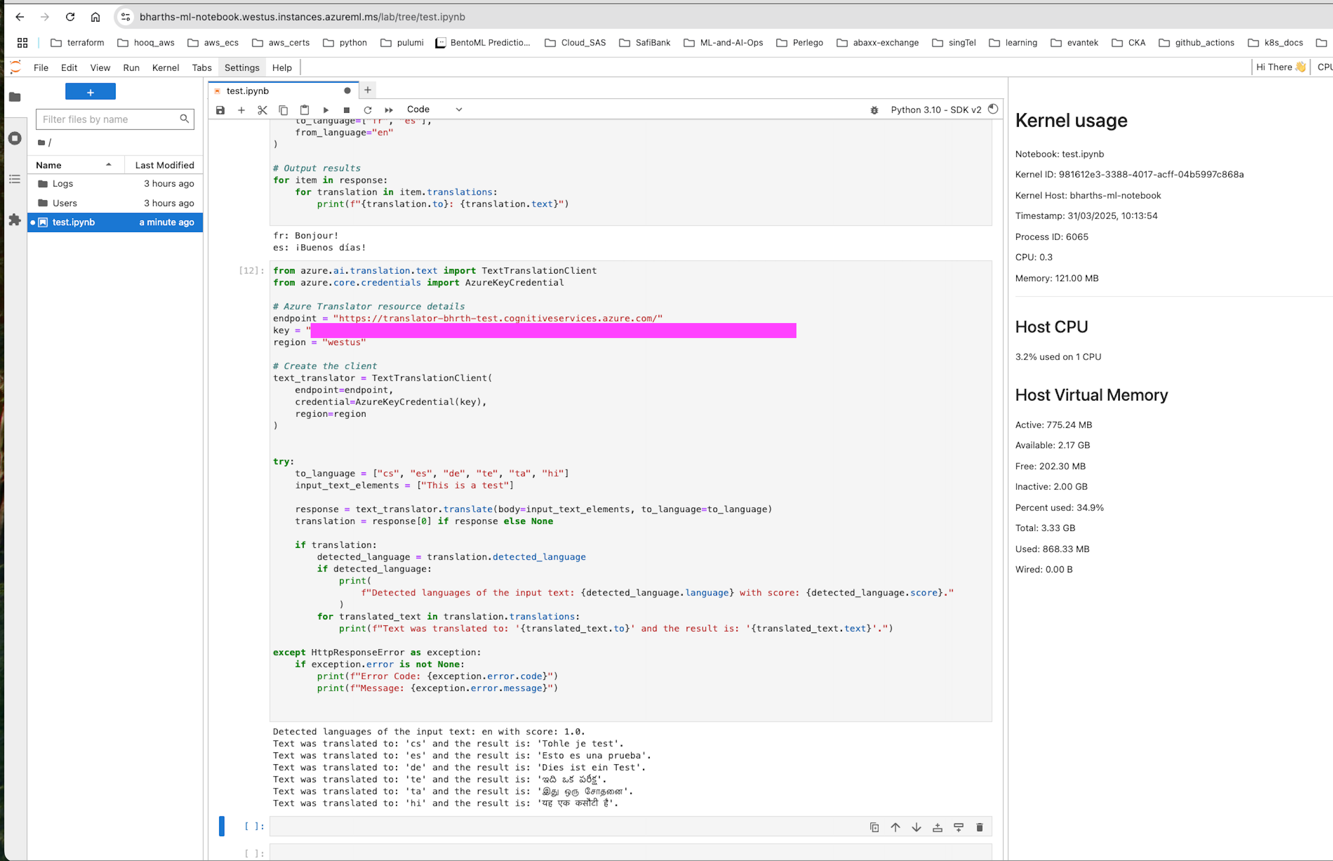Open the Edit menu

tap(69, 68)
